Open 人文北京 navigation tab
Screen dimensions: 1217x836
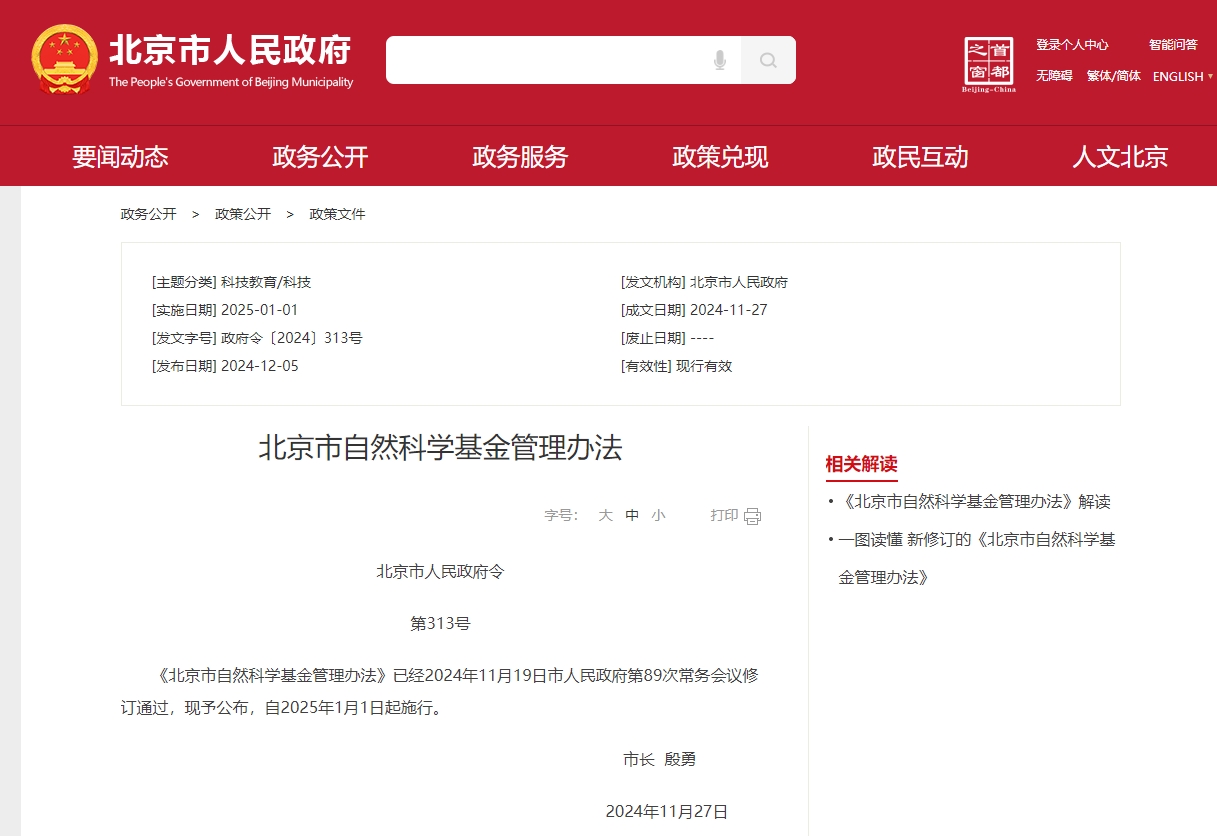(1120, 157)
